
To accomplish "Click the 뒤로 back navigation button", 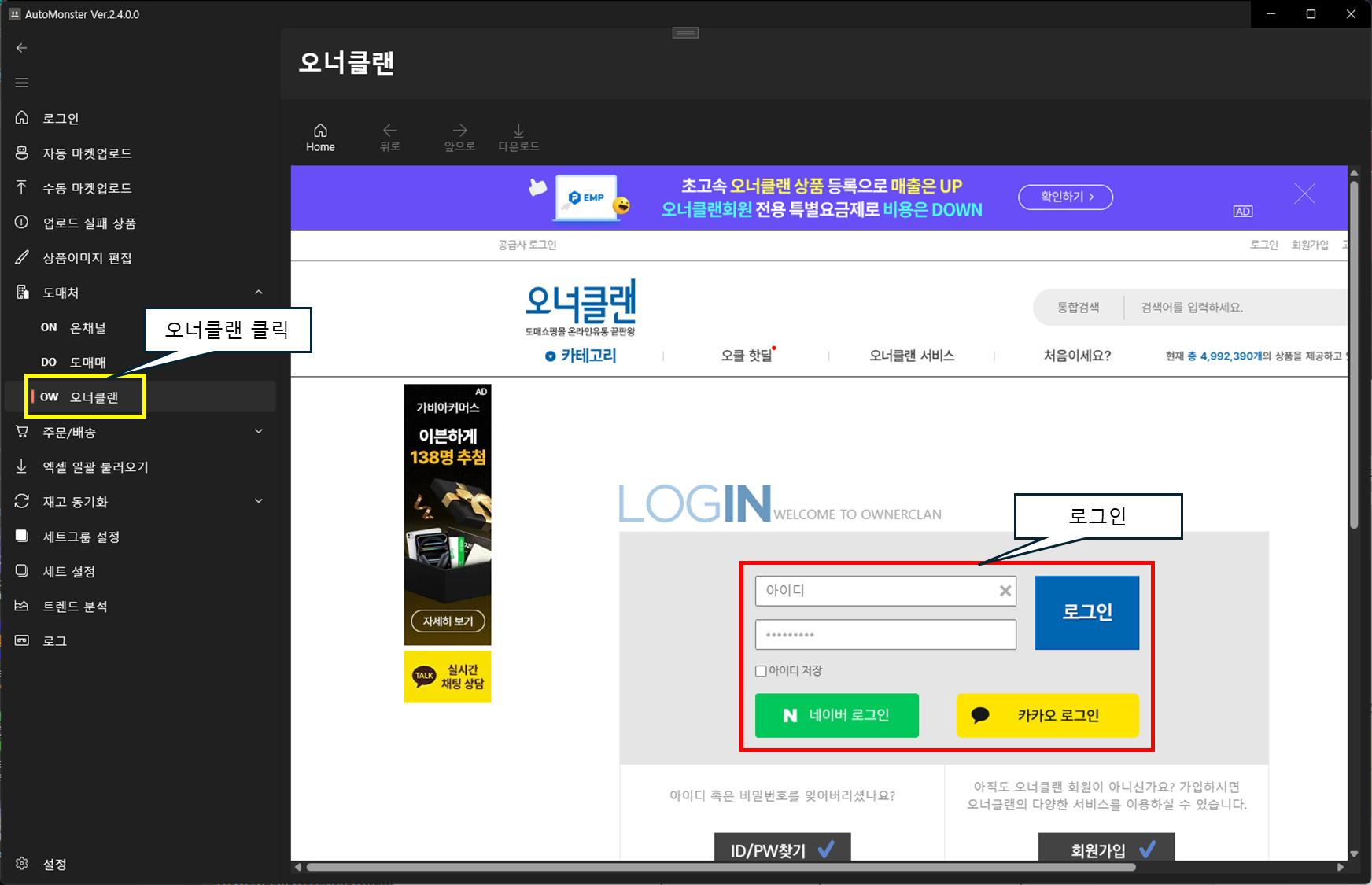I will tap(390, 138).
